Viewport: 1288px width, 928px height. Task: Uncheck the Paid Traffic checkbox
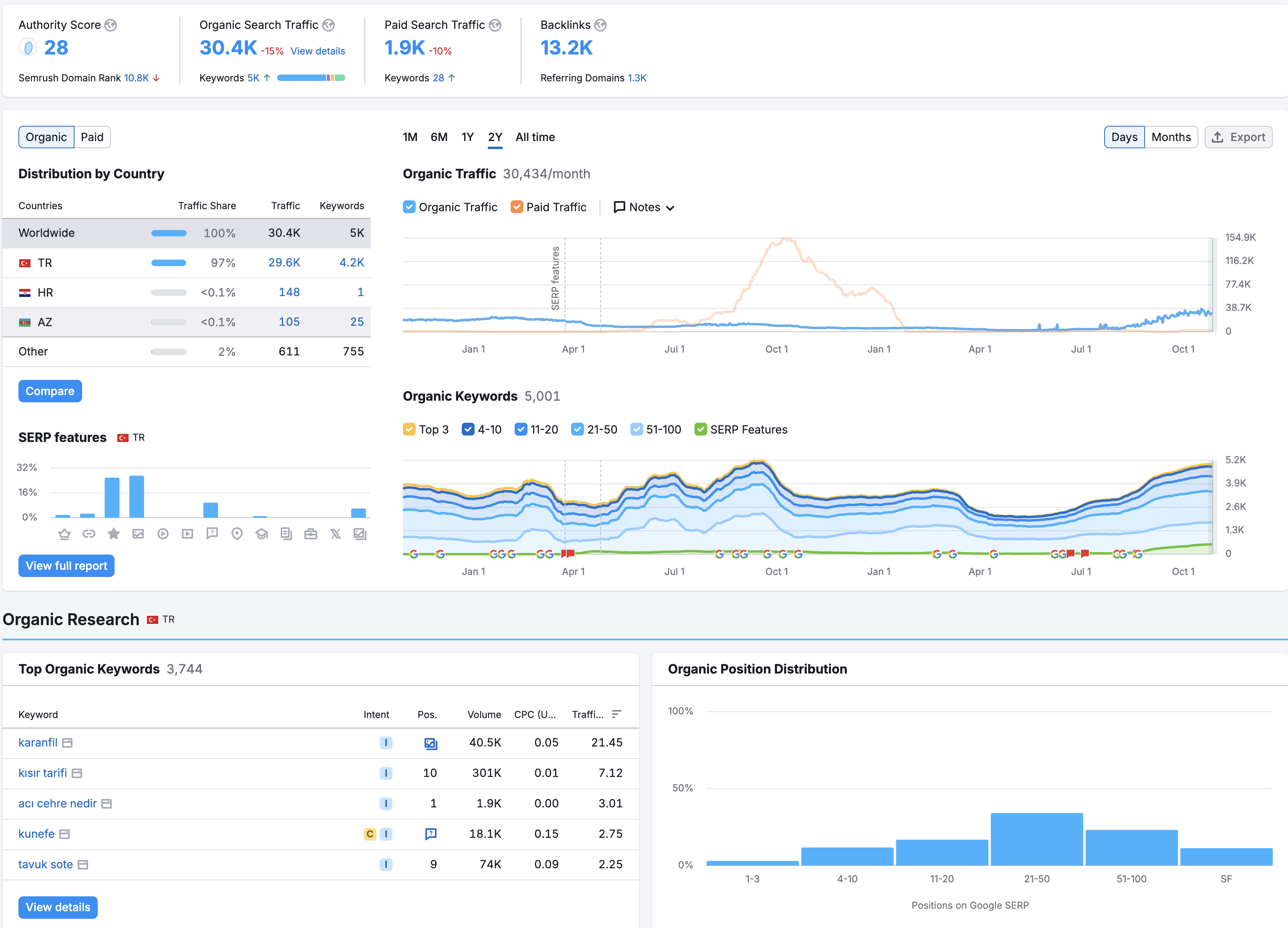(x=517, y=207)
